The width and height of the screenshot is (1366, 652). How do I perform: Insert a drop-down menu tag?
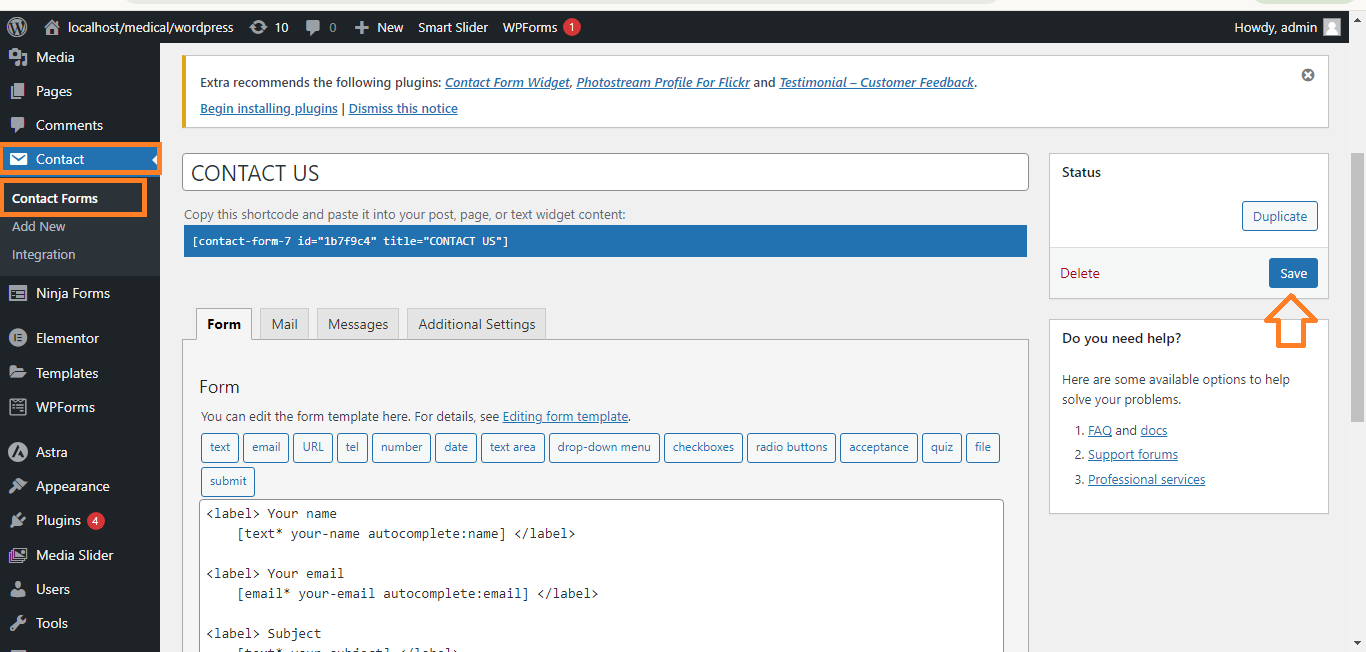pos(604,447)
